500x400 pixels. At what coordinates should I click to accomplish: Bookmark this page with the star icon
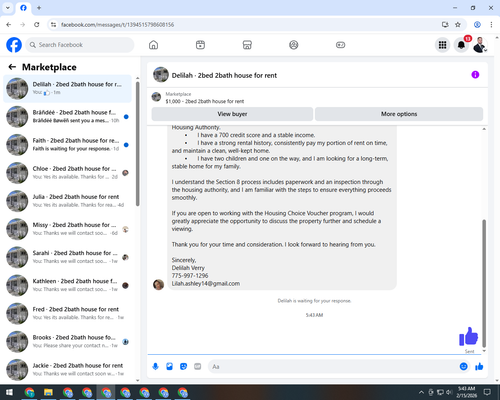[458, 25]
